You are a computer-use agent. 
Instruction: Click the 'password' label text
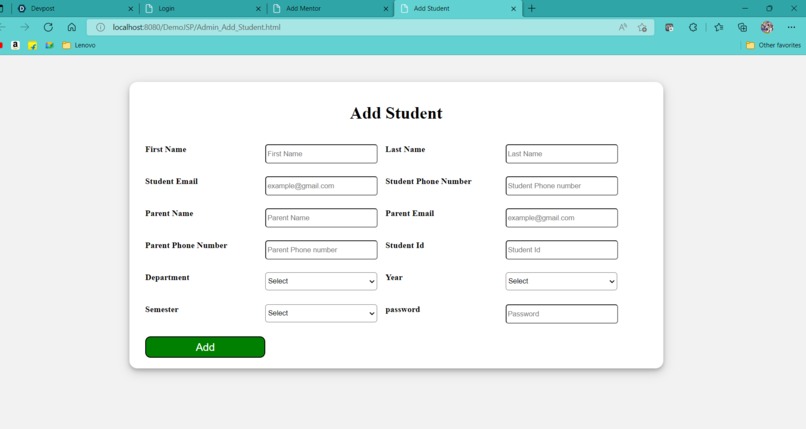[402, 310]
